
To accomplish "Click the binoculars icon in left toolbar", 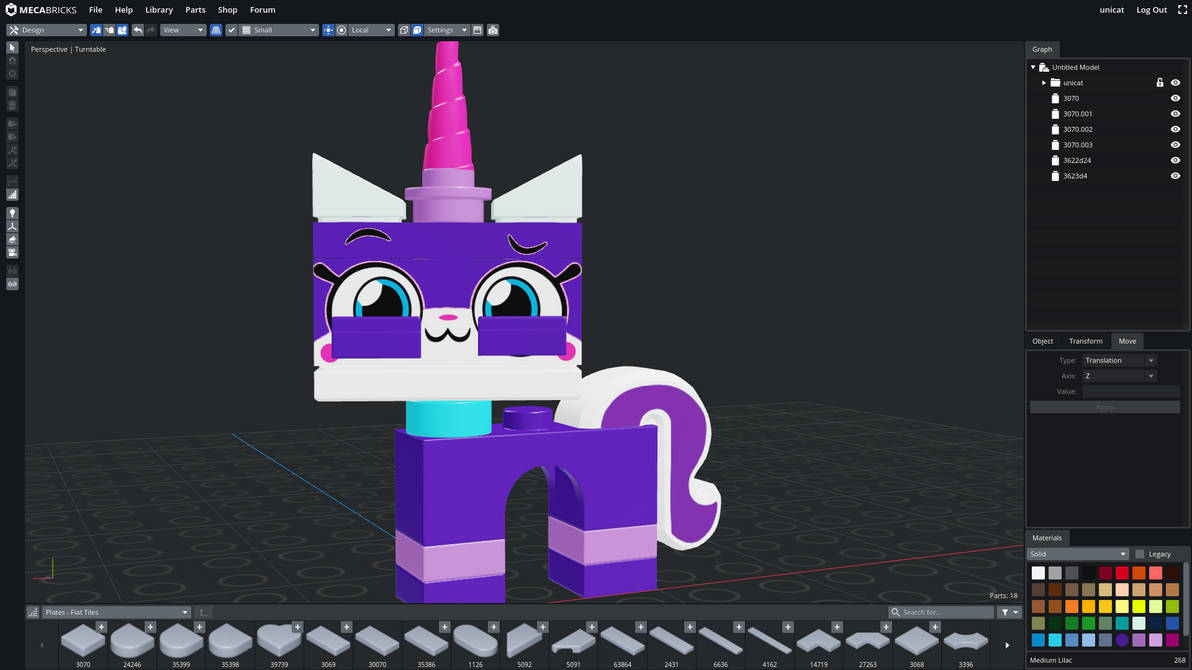I will (x=12, y=284).
